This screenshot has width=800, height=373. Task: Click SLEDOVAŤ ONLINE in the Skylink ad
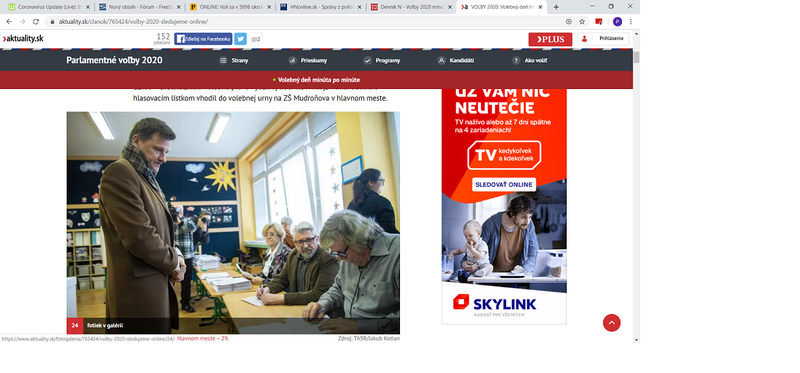(x=504, y=185)
